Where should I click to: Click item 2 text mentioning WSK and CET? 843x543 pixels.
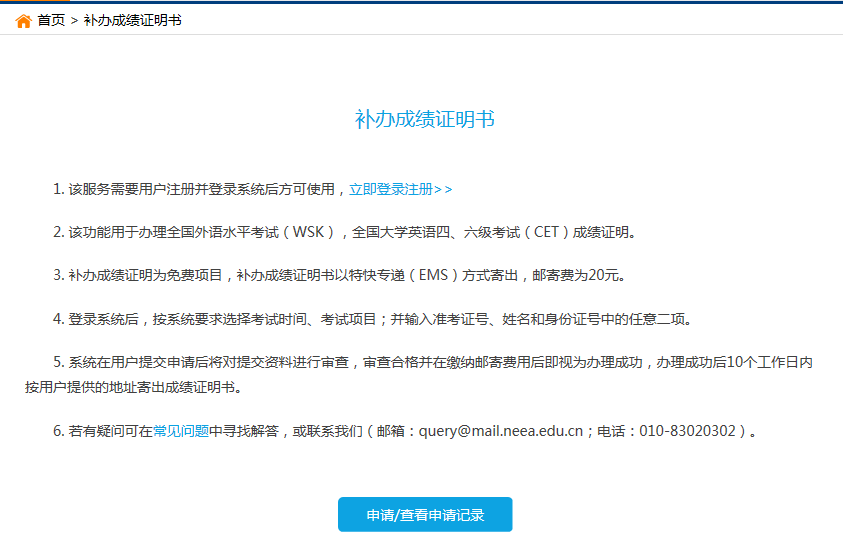coord(344,232)
